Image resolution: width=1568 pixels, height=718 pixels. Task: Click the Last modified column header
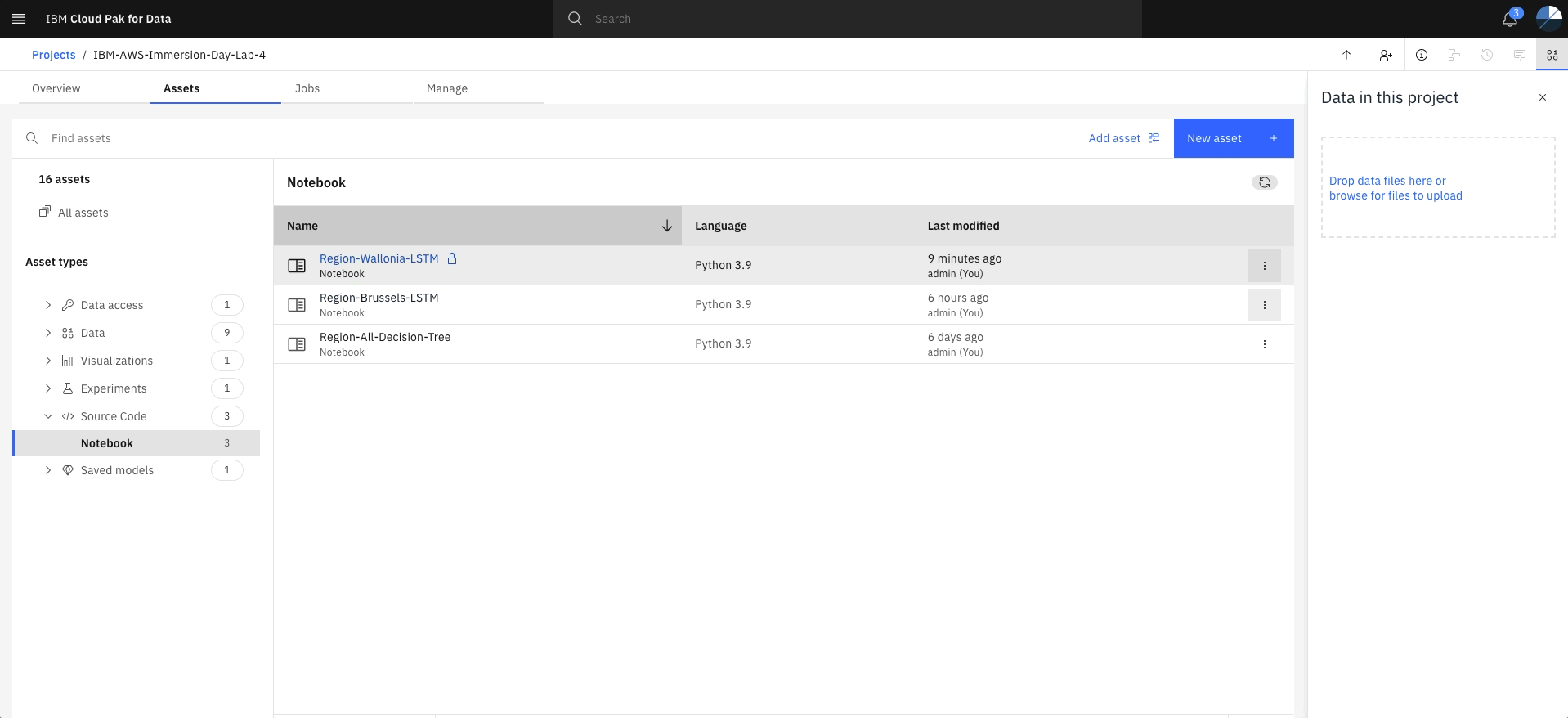click(x=964, y=226)
